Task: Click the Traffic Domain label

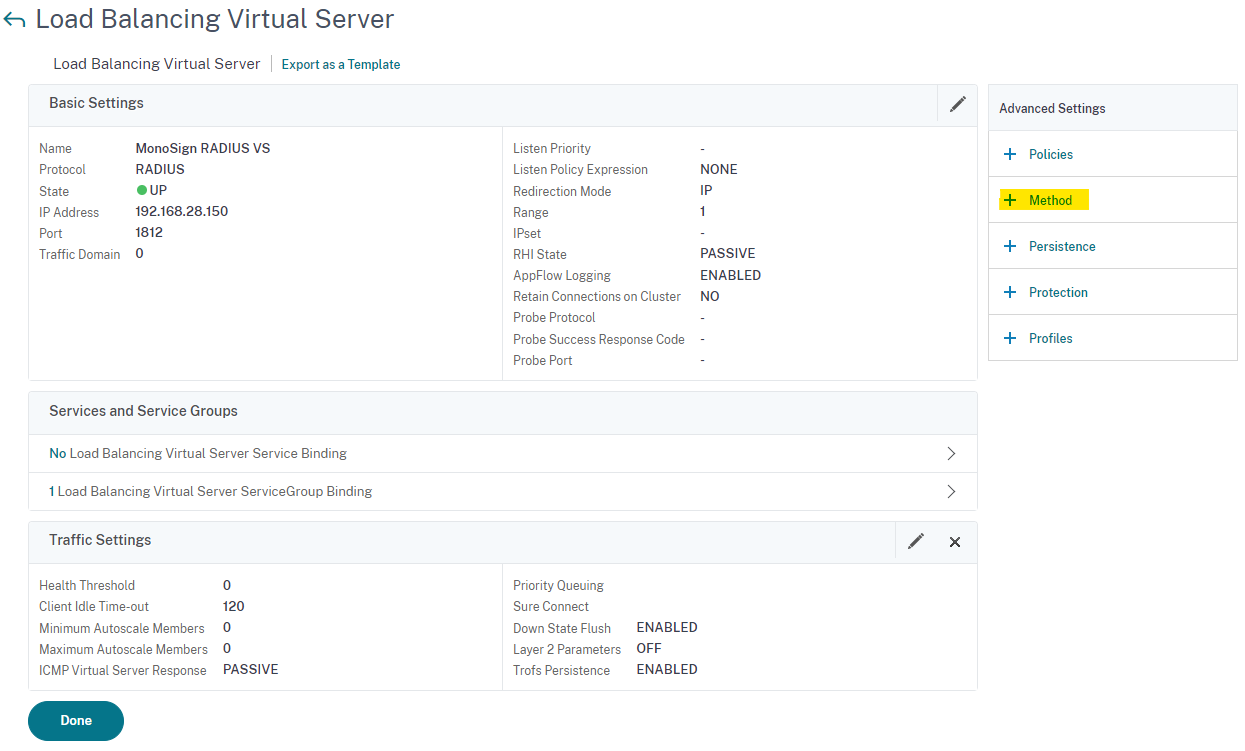Action: click(80, 254)
